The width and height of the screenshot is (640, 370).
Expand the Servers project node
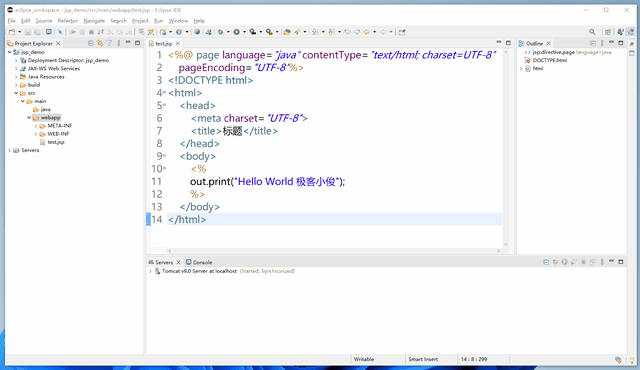9,150
